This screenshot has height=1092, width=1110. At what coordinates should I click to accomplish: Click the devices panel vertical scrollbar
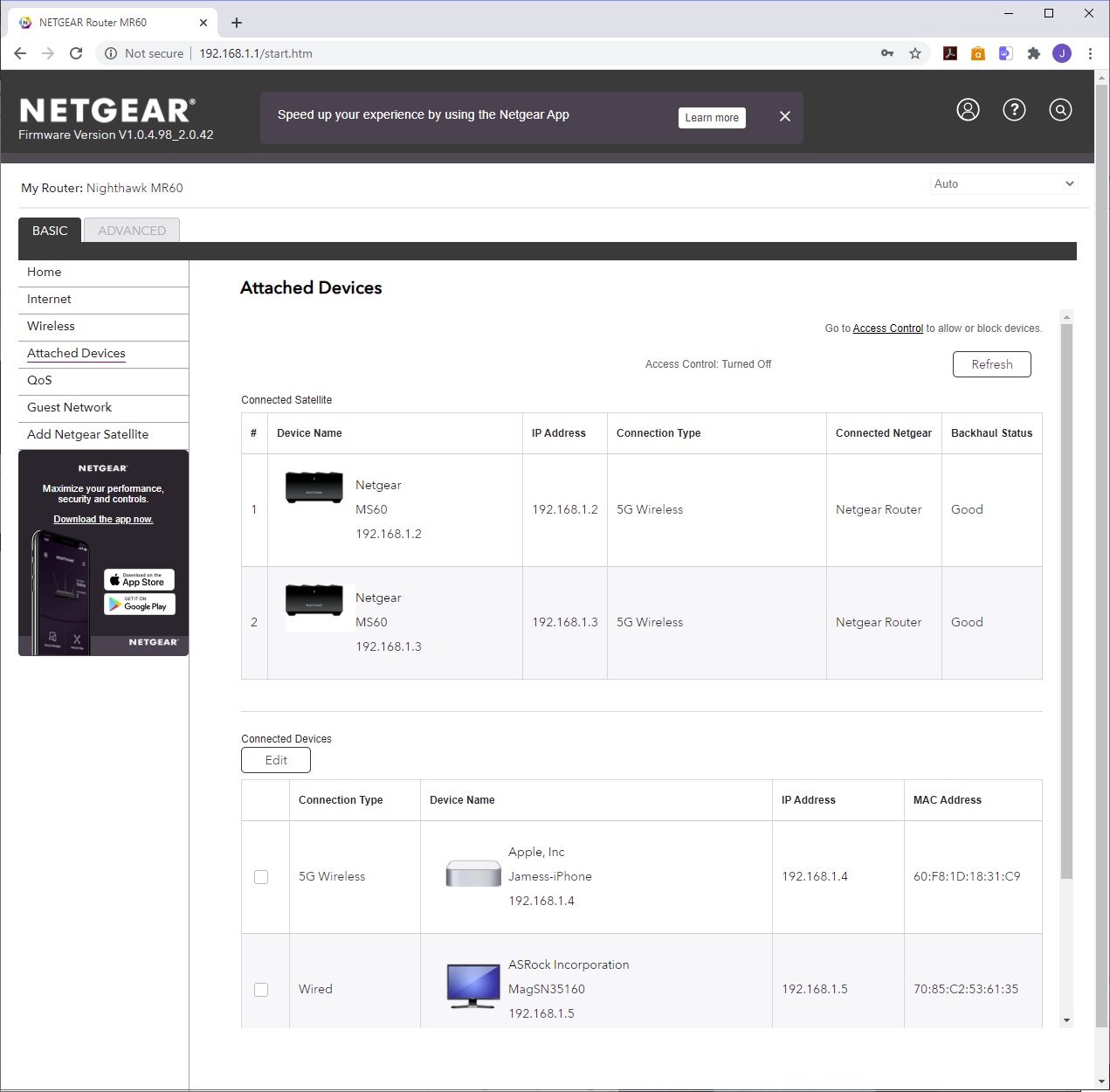[1065, 601]
